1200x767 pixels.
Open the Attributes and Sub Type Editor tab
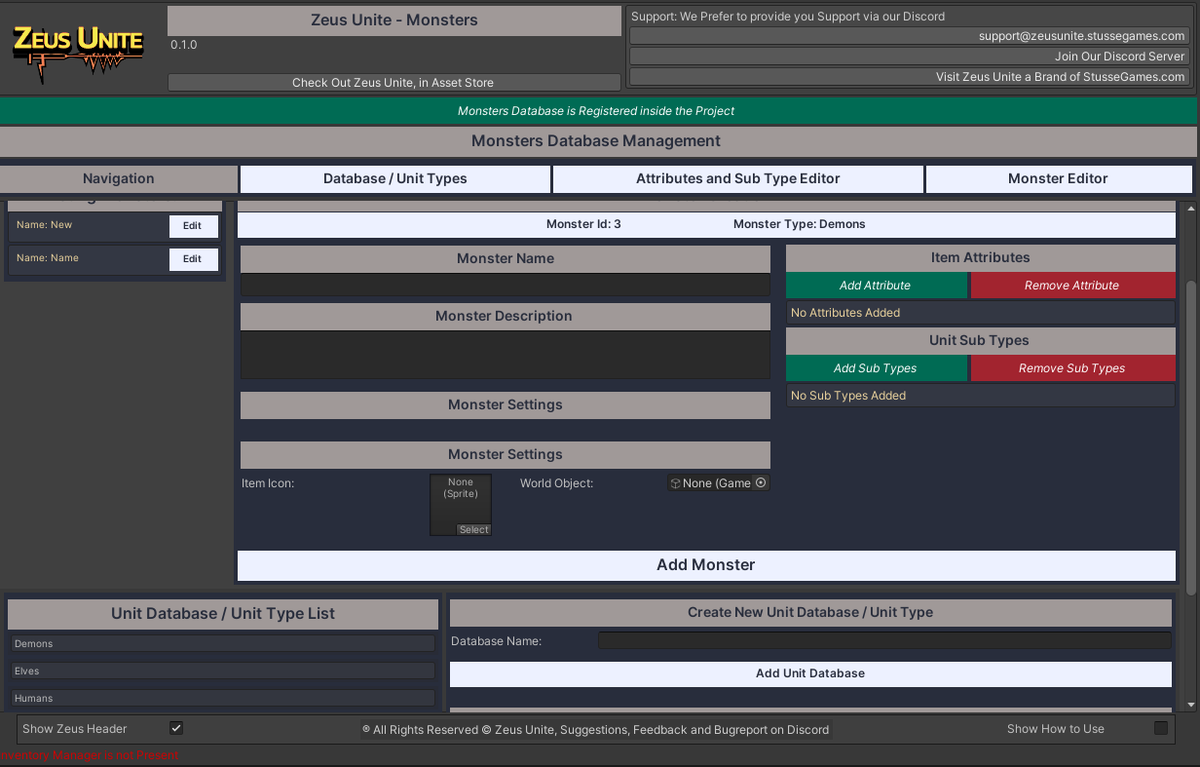(x=738, y=179)
